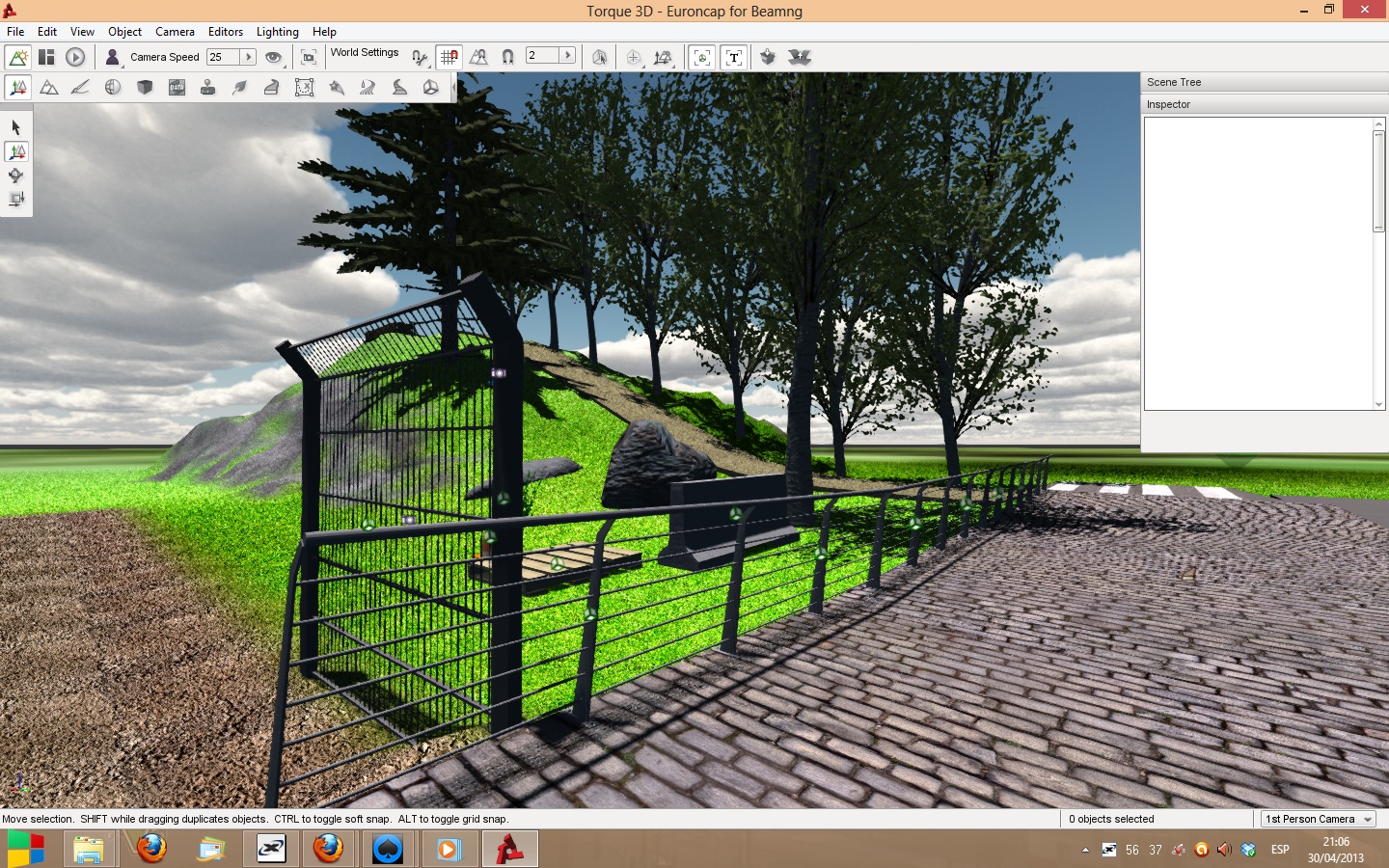The width and height of the screenshot is (1389, 868).
Task: Select the Mission Area Editor icon
Action: click(304, 88)
